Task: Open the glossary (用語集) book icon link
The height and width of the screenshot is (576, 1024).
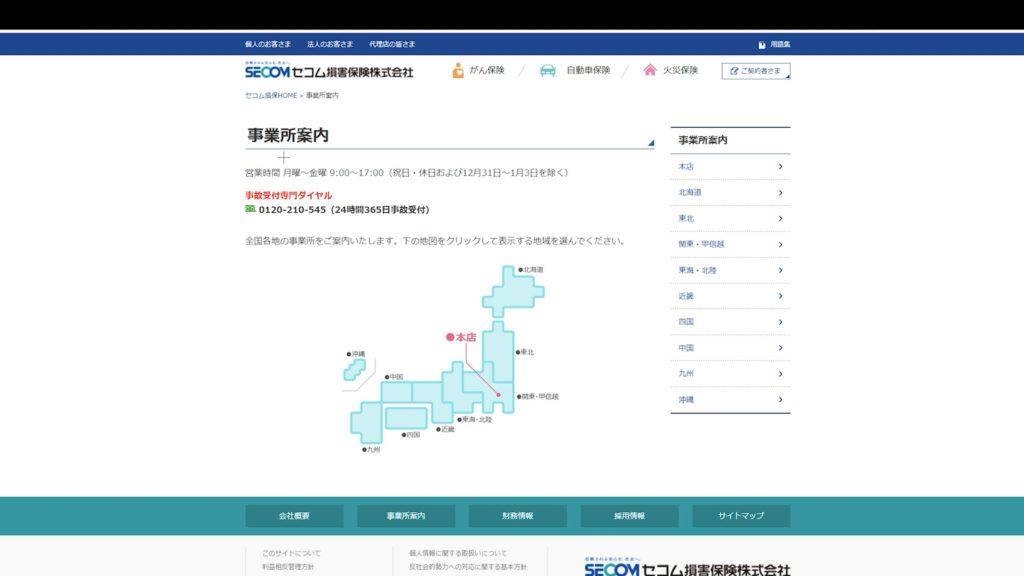Action: click(x=762, y=45)
